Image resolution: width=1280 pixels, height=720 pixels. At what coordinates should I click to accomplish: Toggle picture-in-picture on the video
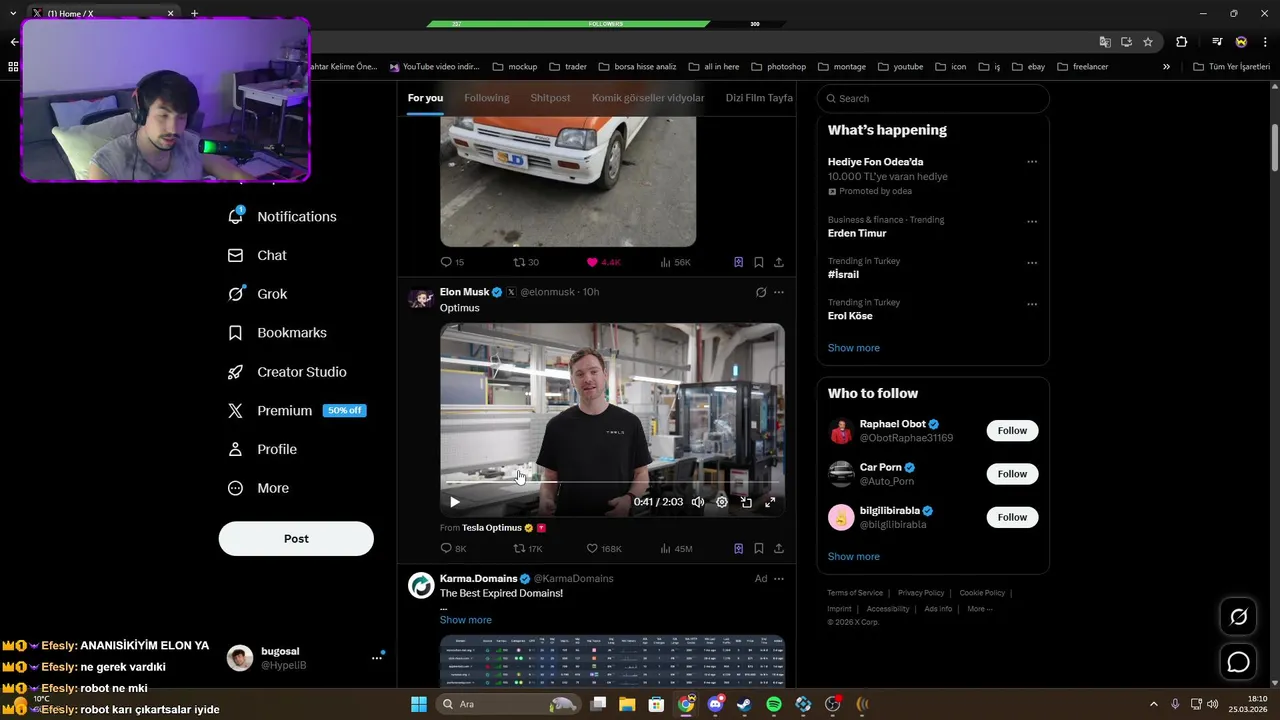[746, 502]
